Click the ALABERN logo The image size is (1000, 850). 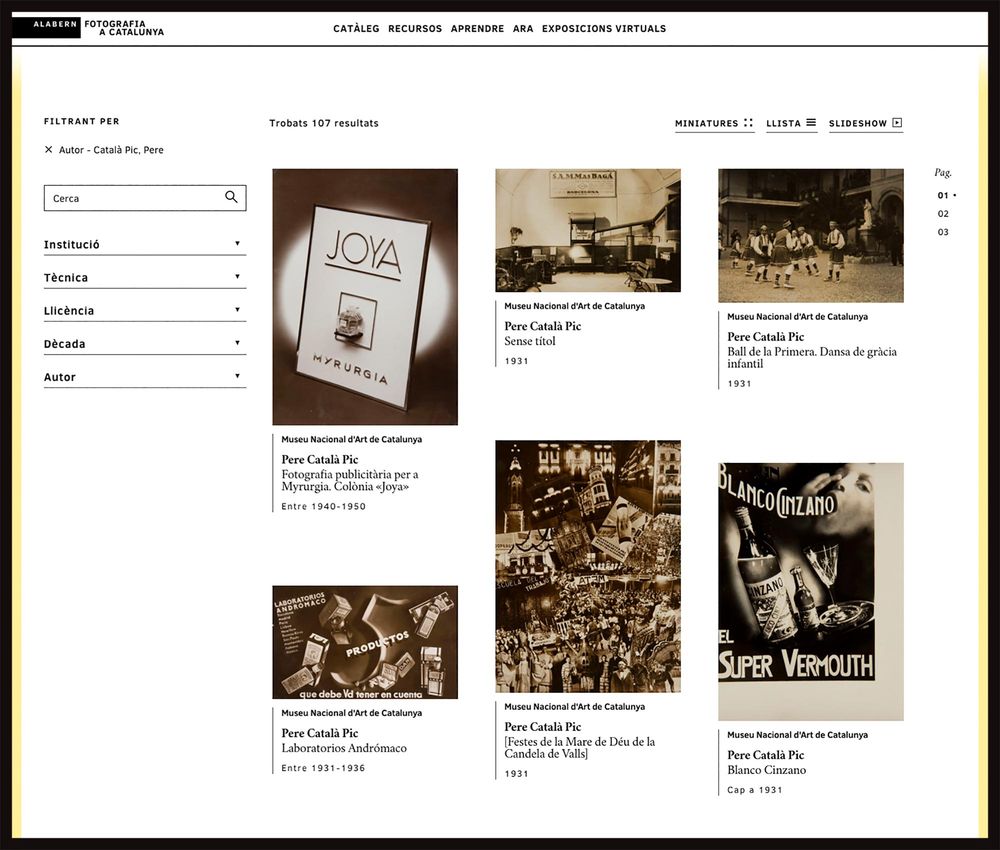tap(47, 27)
